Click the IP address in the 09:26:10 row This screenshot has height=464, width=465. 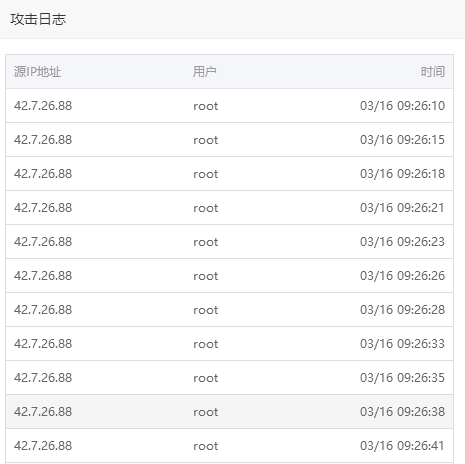point(43,106)
